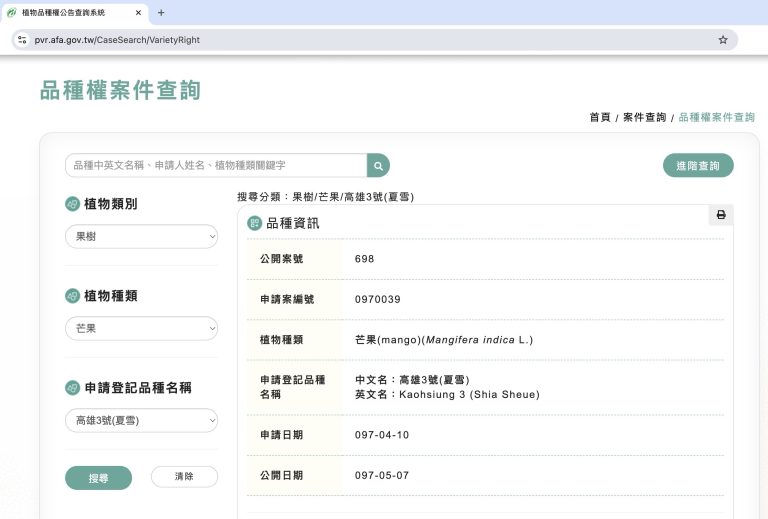Click the 申請登記品種名稱 sidebar heading text
The image size is (768, 519).
pos(138,388)
